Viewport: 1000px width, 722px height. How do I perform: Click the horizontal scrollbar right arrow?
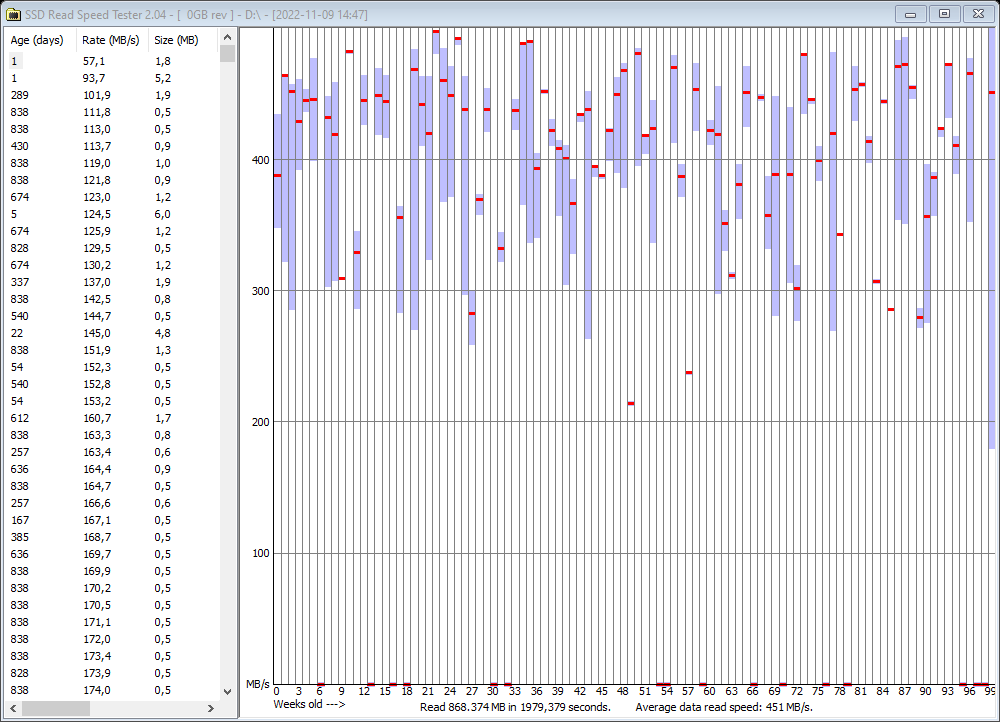(211, 708)
